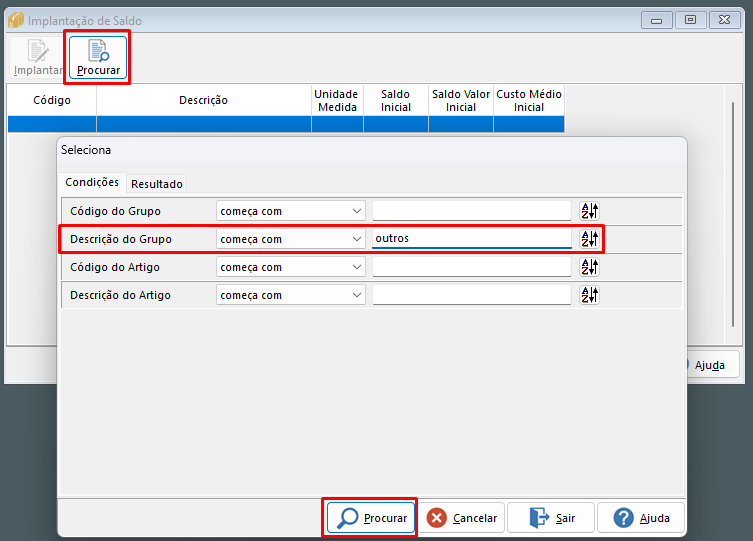The height and width of the screenshot is (541, 753).
Task: Click the Descrição column header
Action: pos(204,100)
